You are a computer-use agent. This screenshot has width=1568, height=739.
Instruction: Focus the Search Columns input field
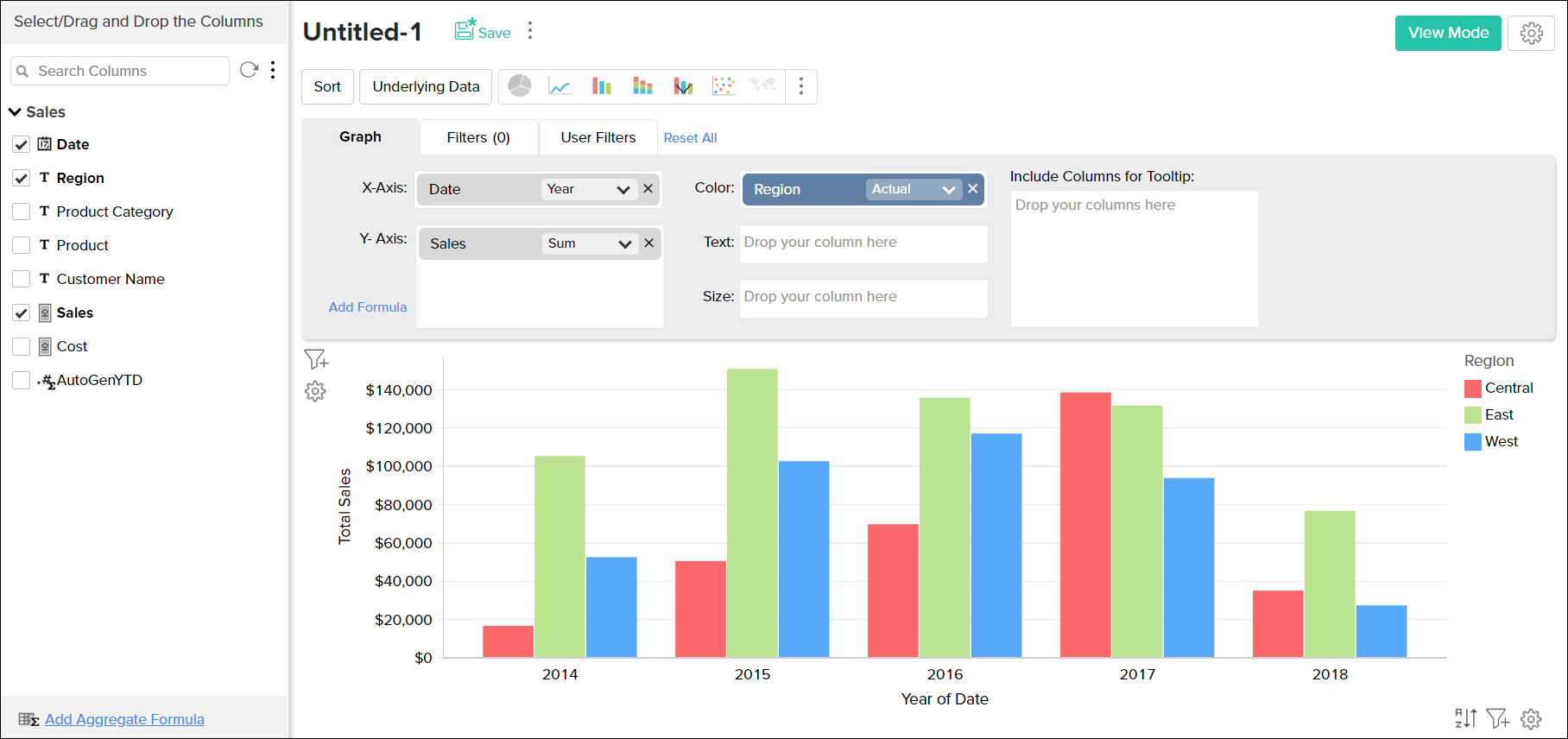[x=130, y=71]
